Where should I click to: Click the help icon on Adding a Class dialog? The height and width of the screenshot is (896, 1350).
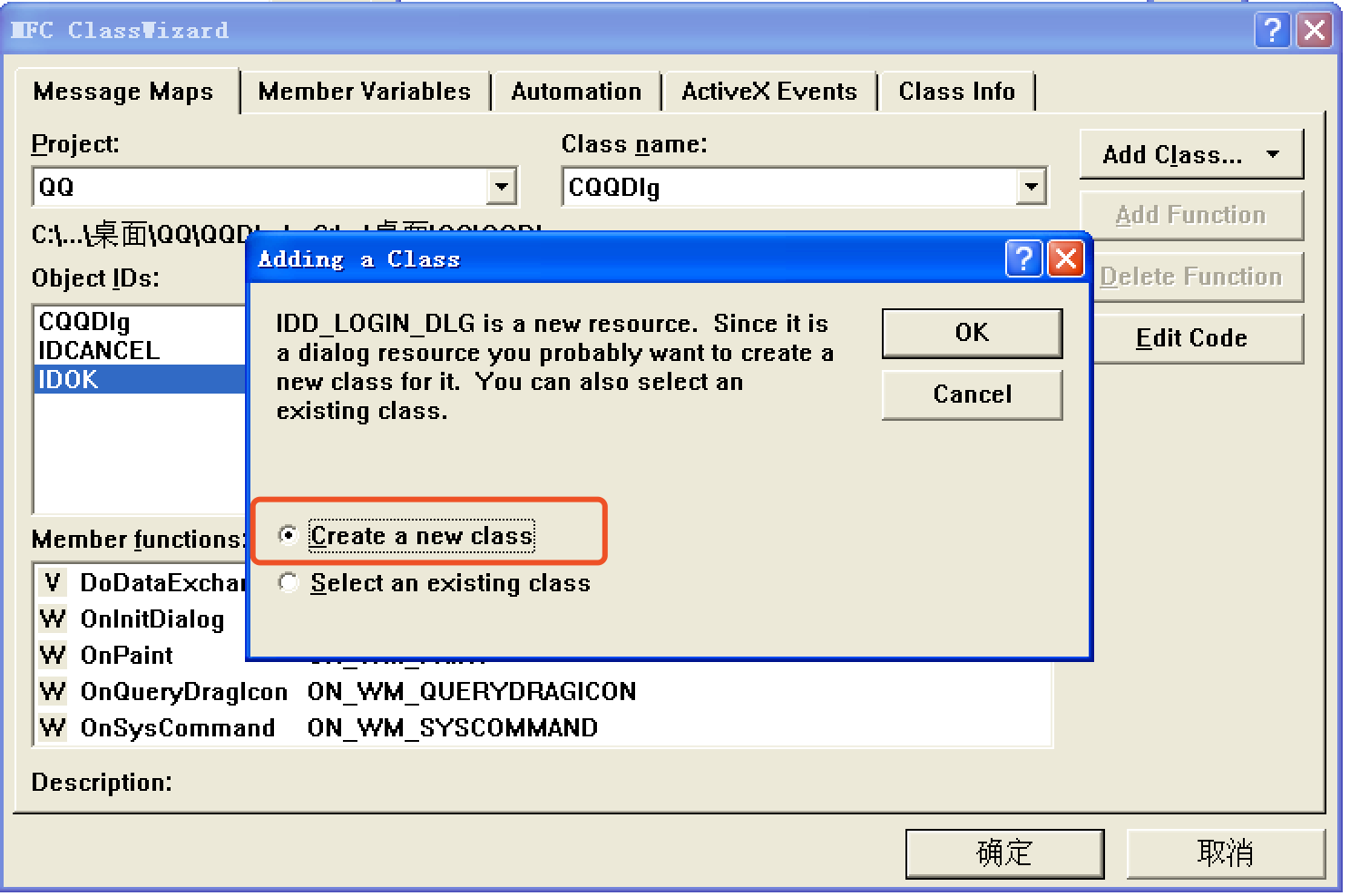pyautogui.click(x=1023, y=258)
